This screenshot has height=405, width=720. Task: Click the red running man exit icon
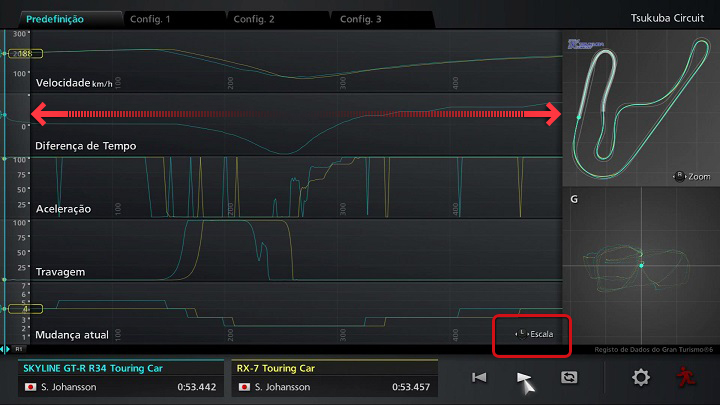click(685, 377)
